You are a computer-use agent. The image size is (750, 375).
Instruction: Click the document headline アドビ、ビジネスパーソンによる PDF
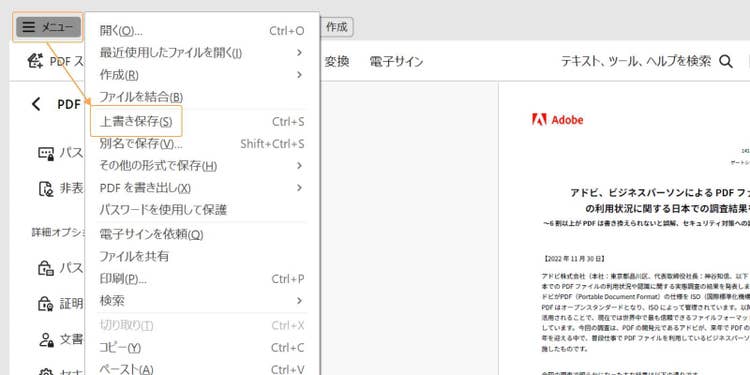pos(660,193)
